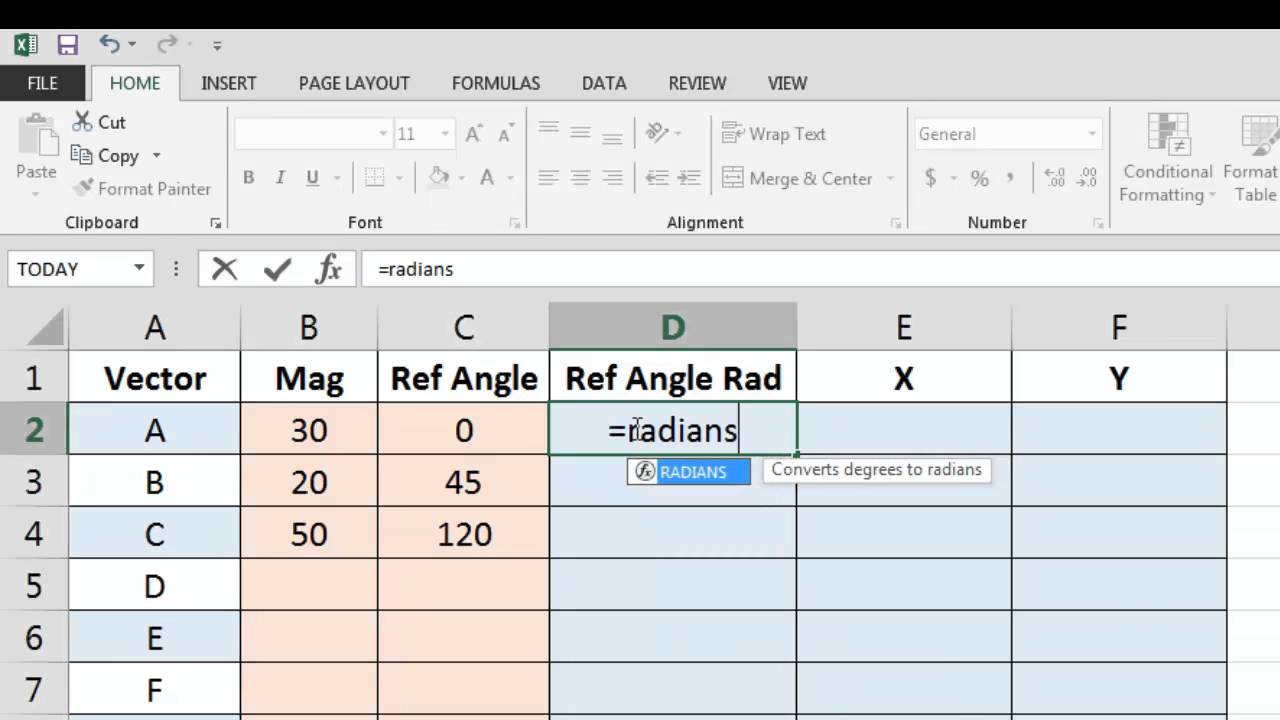Apply Percent Style number format
Screen dimensions: 1280x720
(979, 178)
